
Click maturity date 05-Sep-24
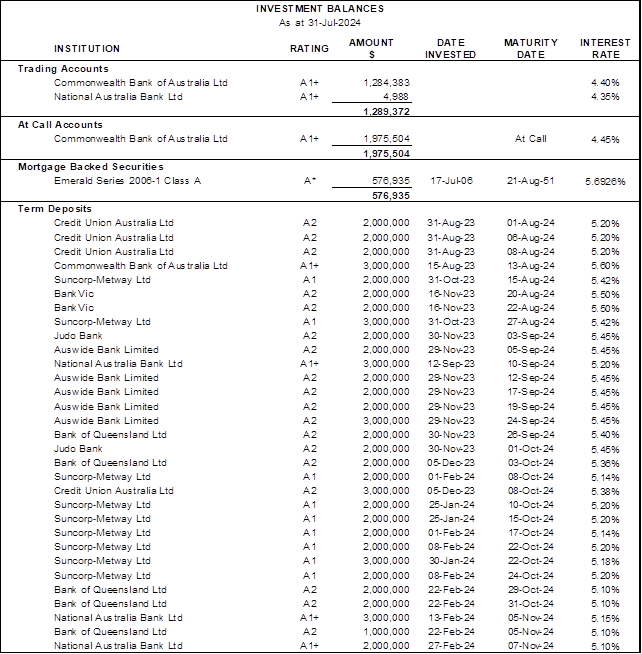[x=531, y=350]
